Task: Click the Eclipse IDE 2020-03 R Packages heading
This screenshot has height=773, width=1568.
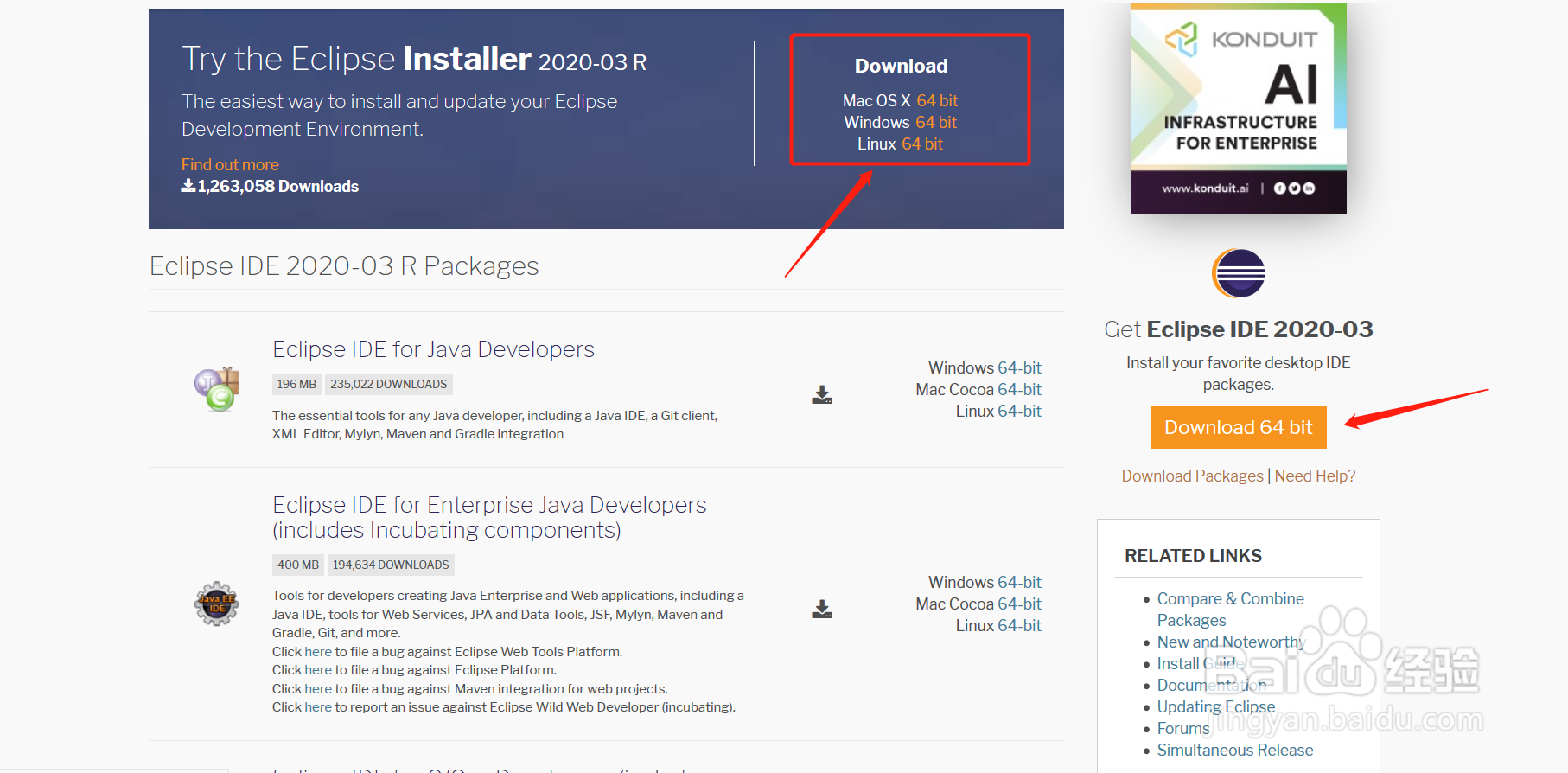Action: [344, 265]
